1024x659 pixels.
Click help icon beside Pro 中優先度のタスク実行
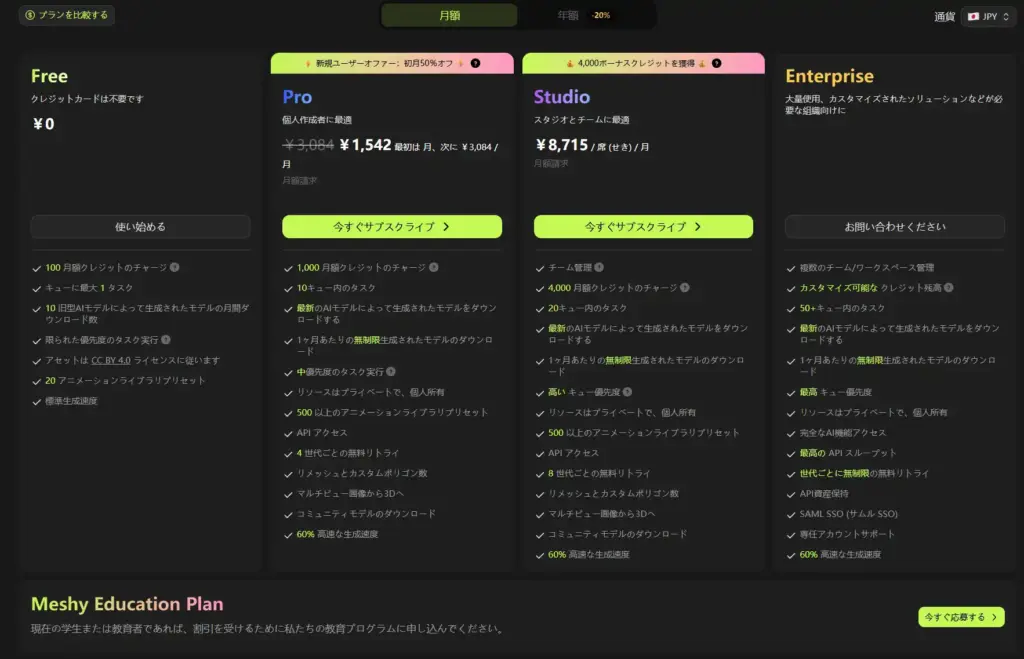(391, 372)
